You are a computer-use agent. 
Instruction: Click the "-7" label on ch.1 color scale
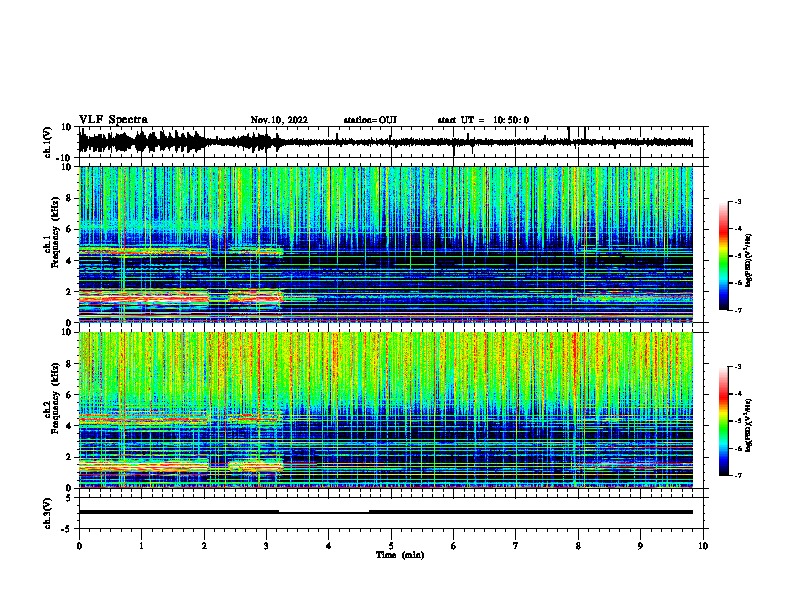(x=737, y=310)
